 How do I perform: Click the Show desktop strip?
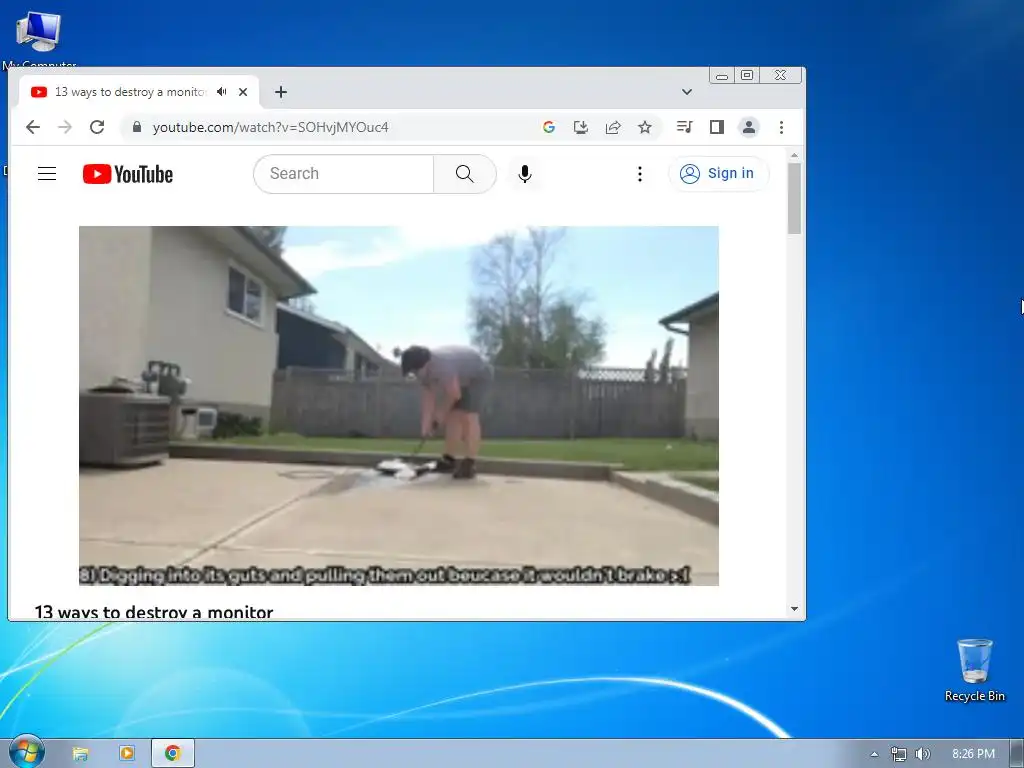[x=1017, y=754]
